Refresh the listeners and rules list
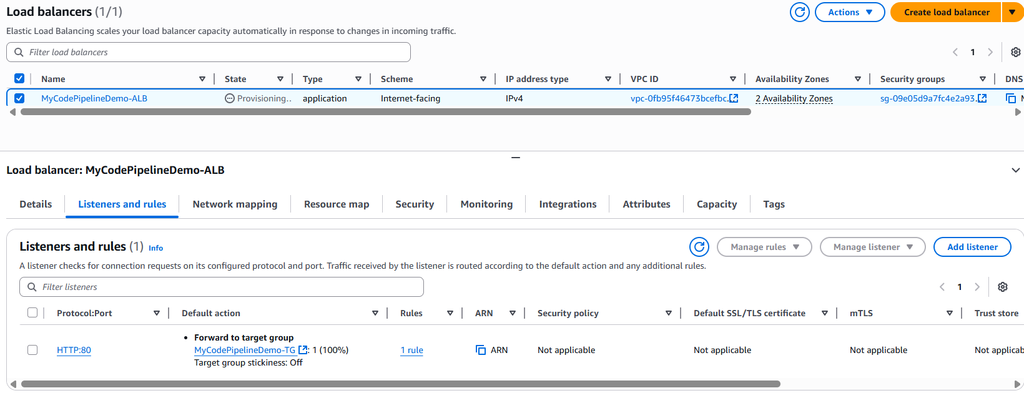The width and height of the screenshot is (1024, 393). click(699, 247)
